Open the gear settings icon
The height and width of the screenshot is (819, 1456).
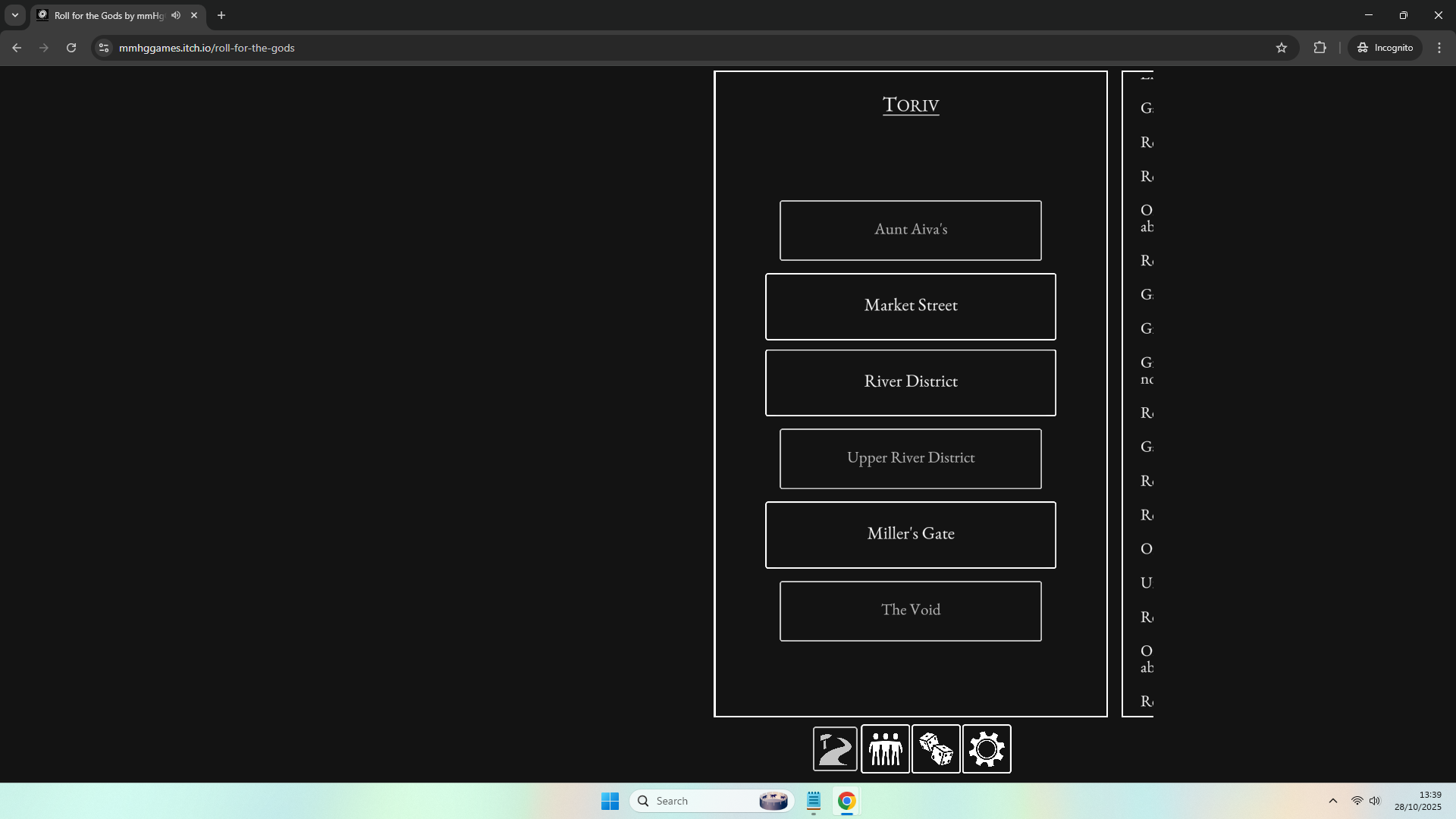987,749
